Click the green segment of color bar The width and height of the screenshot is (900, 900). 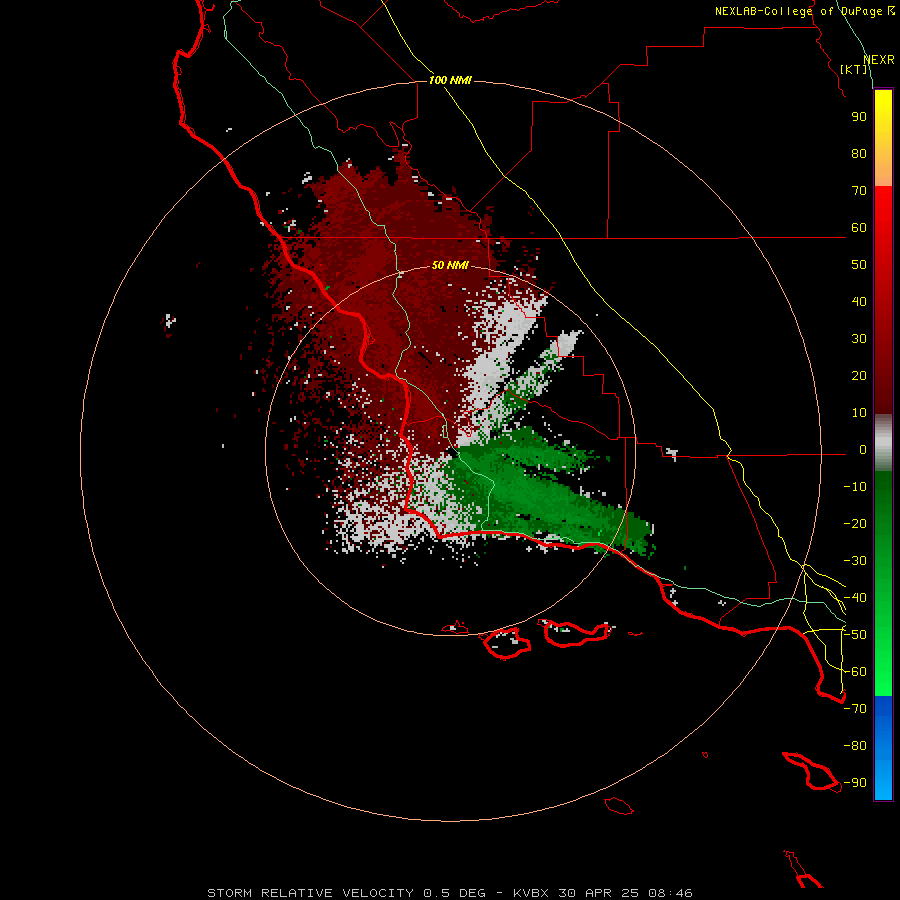click(x=883, y=584)
